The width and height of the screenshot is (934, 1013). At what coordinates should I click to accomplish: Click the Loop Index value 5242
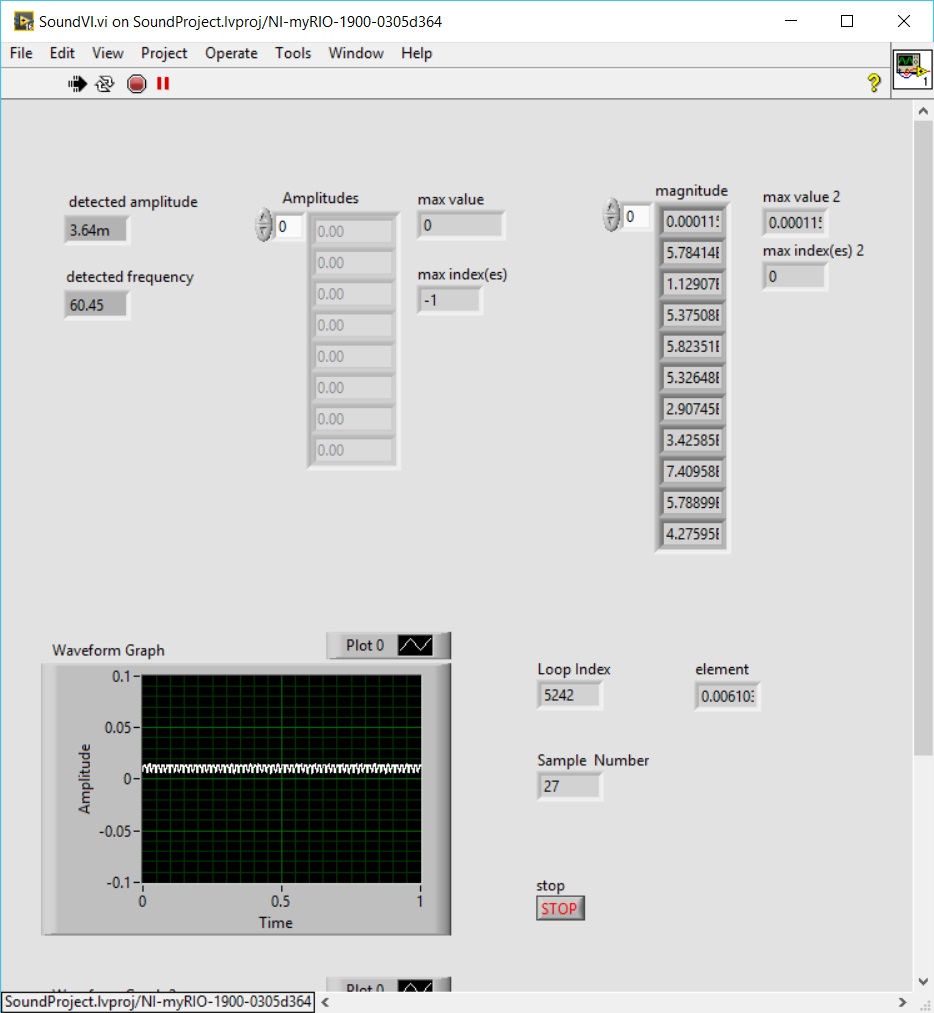[570, 696]
